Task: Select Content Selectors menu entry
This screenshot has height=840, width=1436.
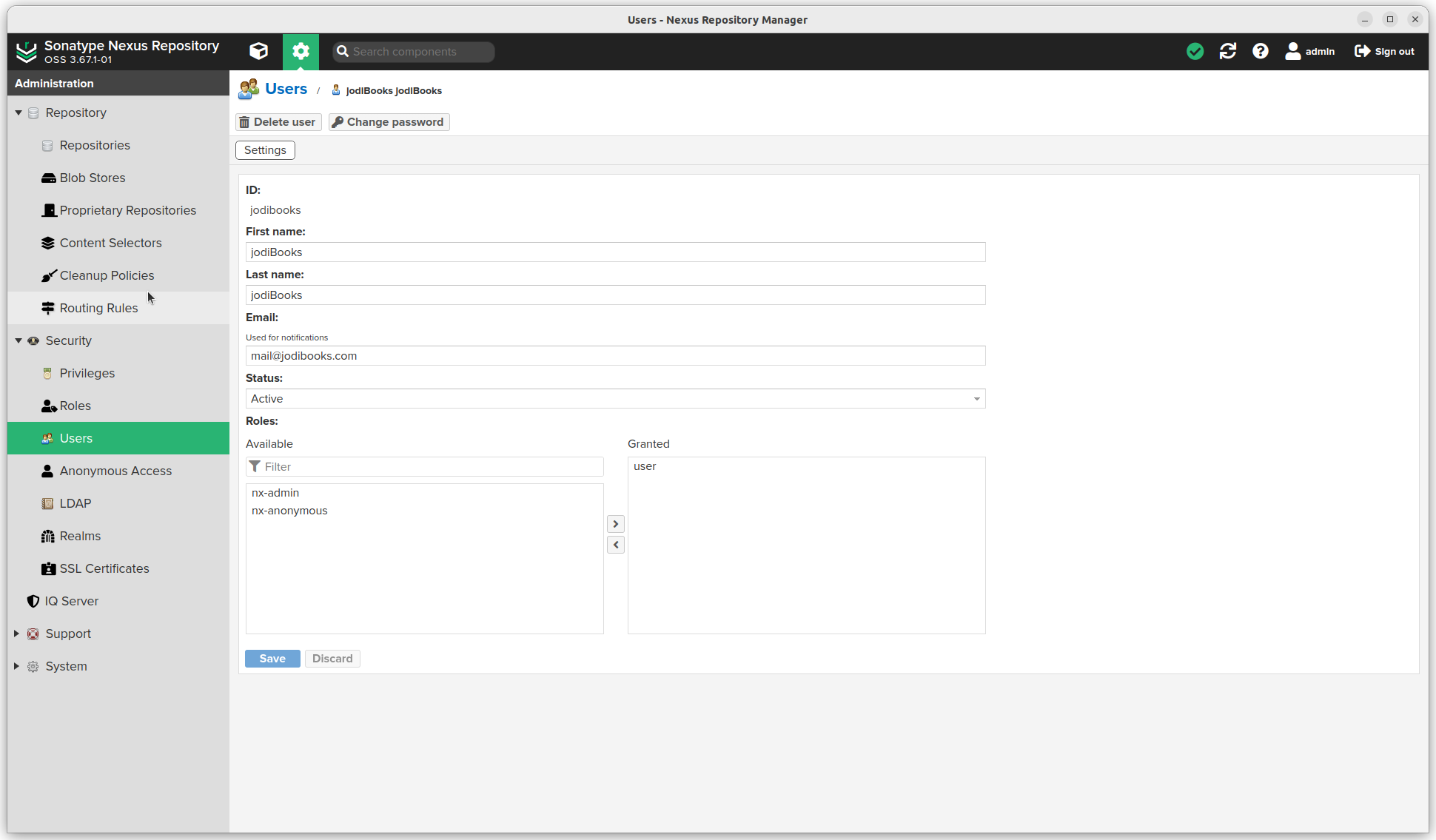Action: click(x=118, y=243)
